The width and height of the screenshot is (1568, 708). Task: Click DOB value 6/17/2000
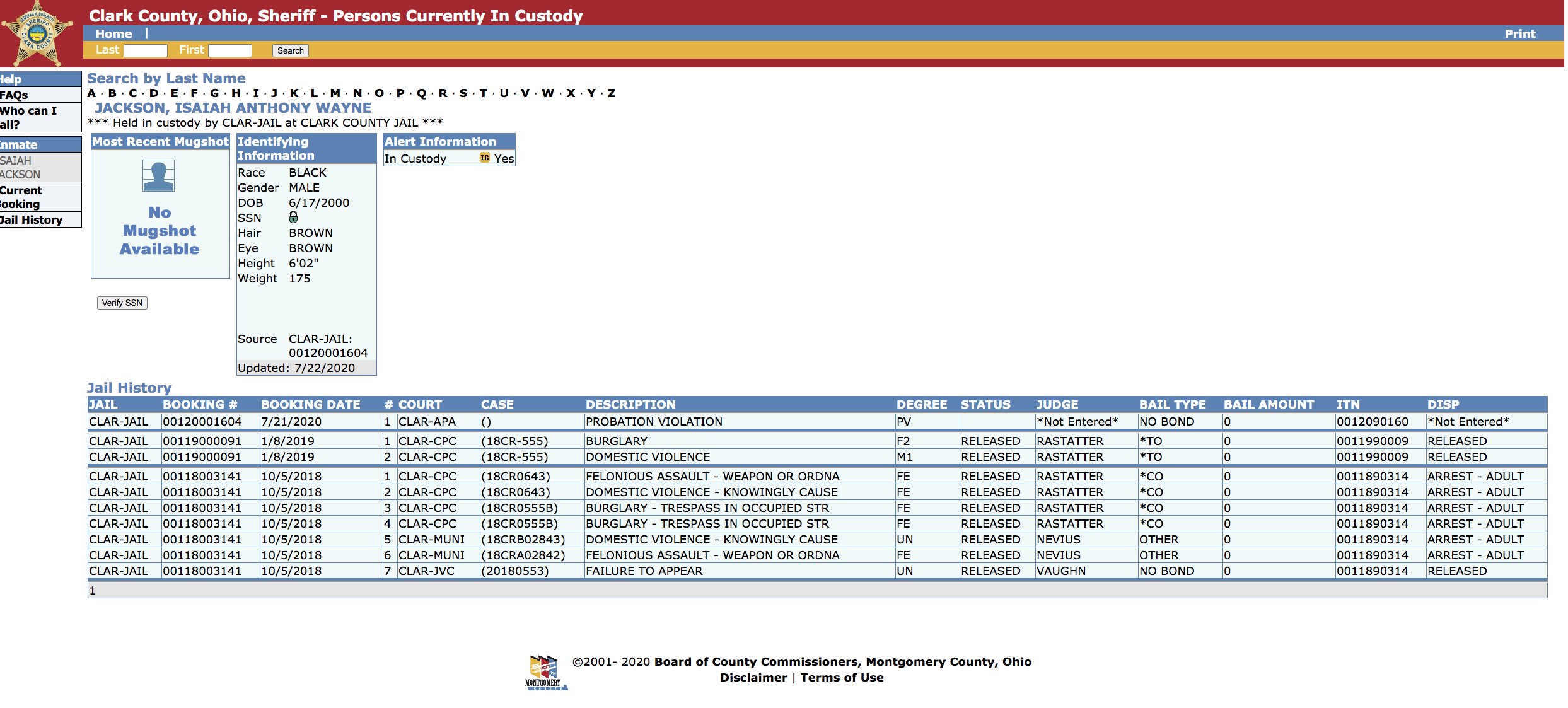tap(319, 203)
